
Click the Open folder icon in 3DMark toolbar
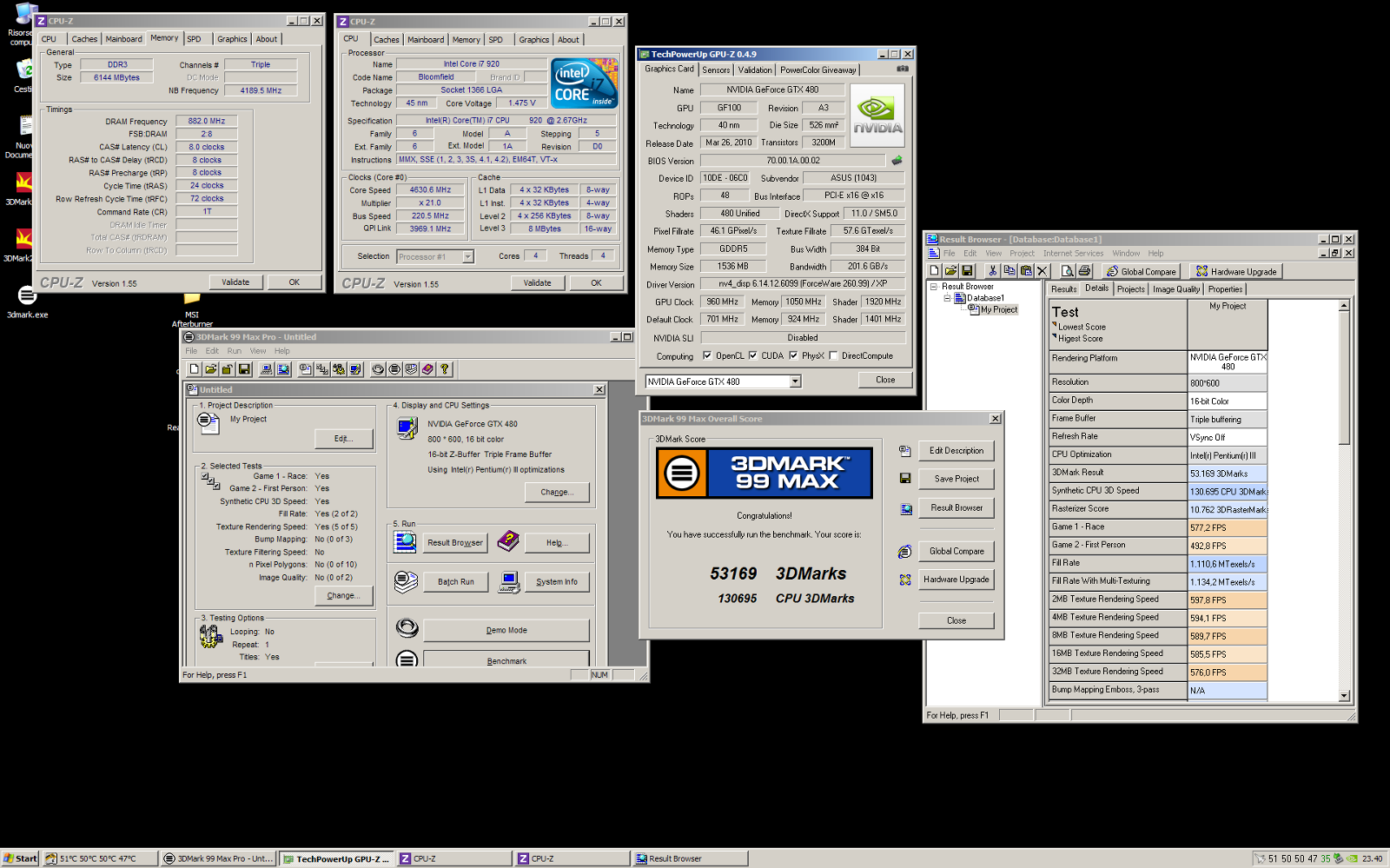(x=211, y=369)
